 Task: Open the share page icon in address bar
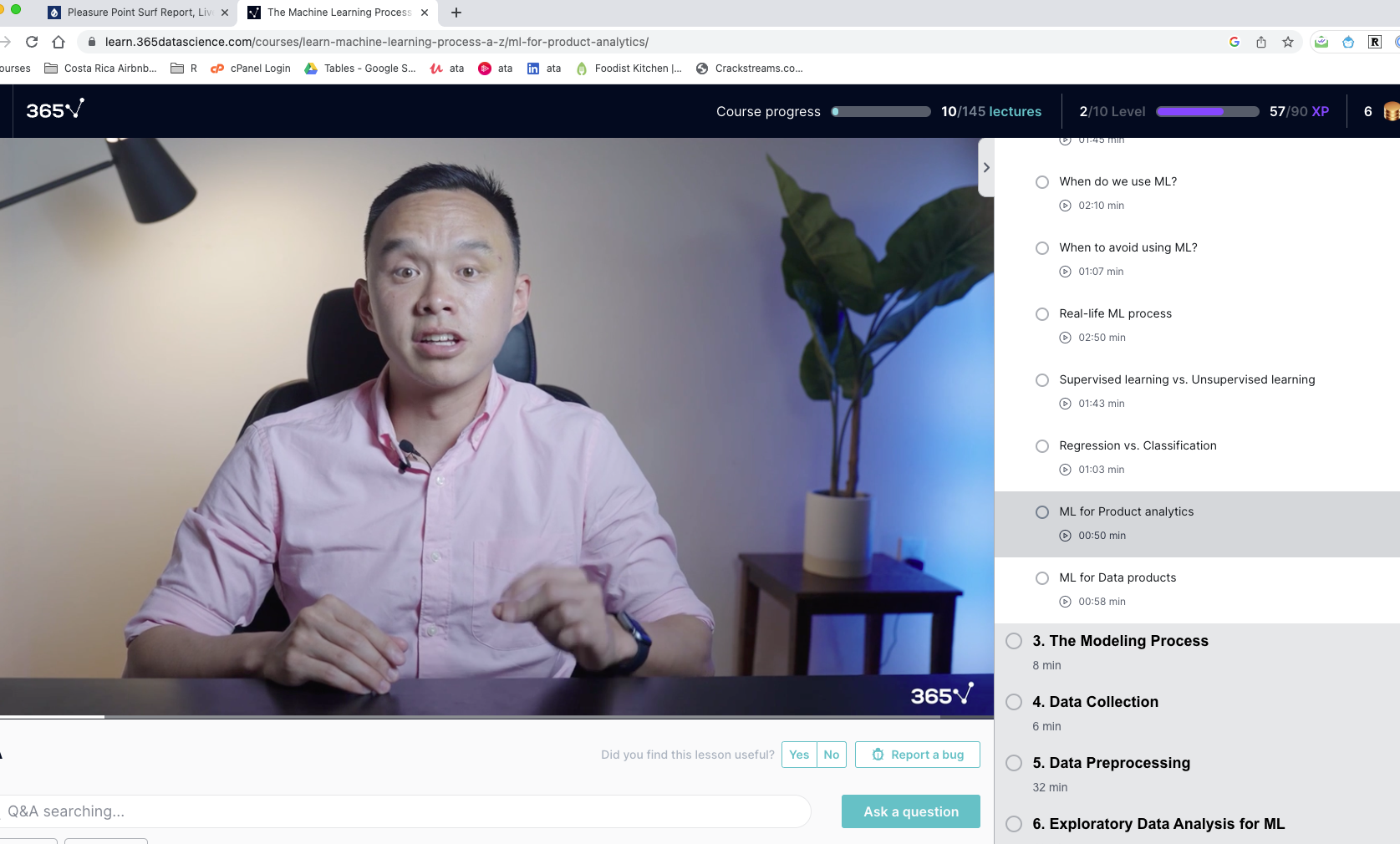tap(1261, 42)
